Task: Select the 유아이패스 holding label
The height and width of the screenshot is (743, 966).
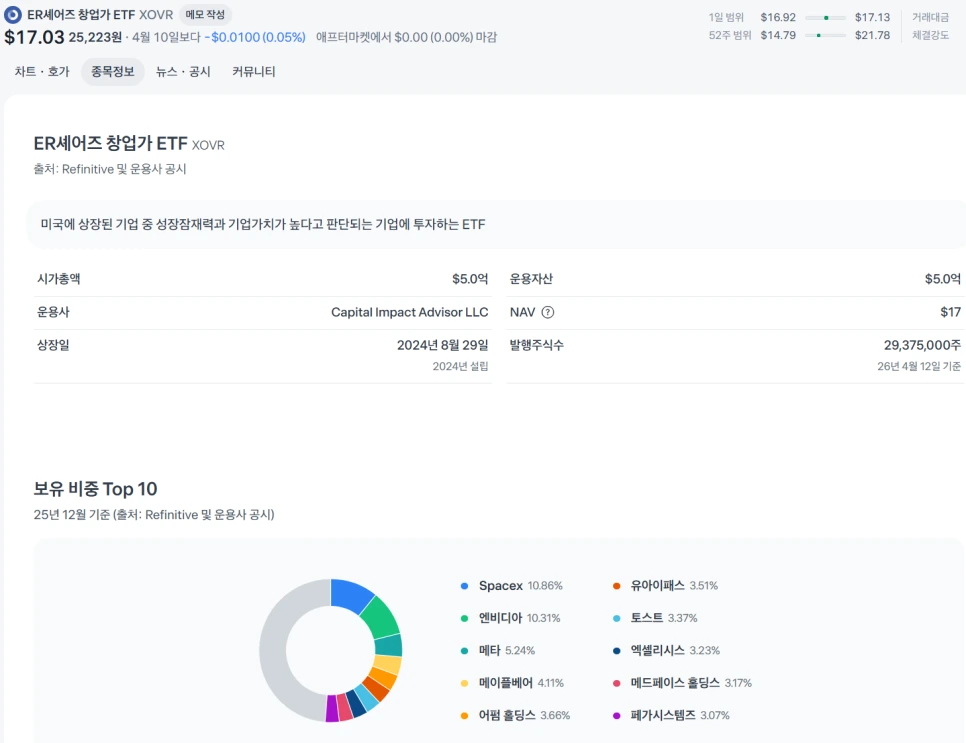Action: (657, 586)
